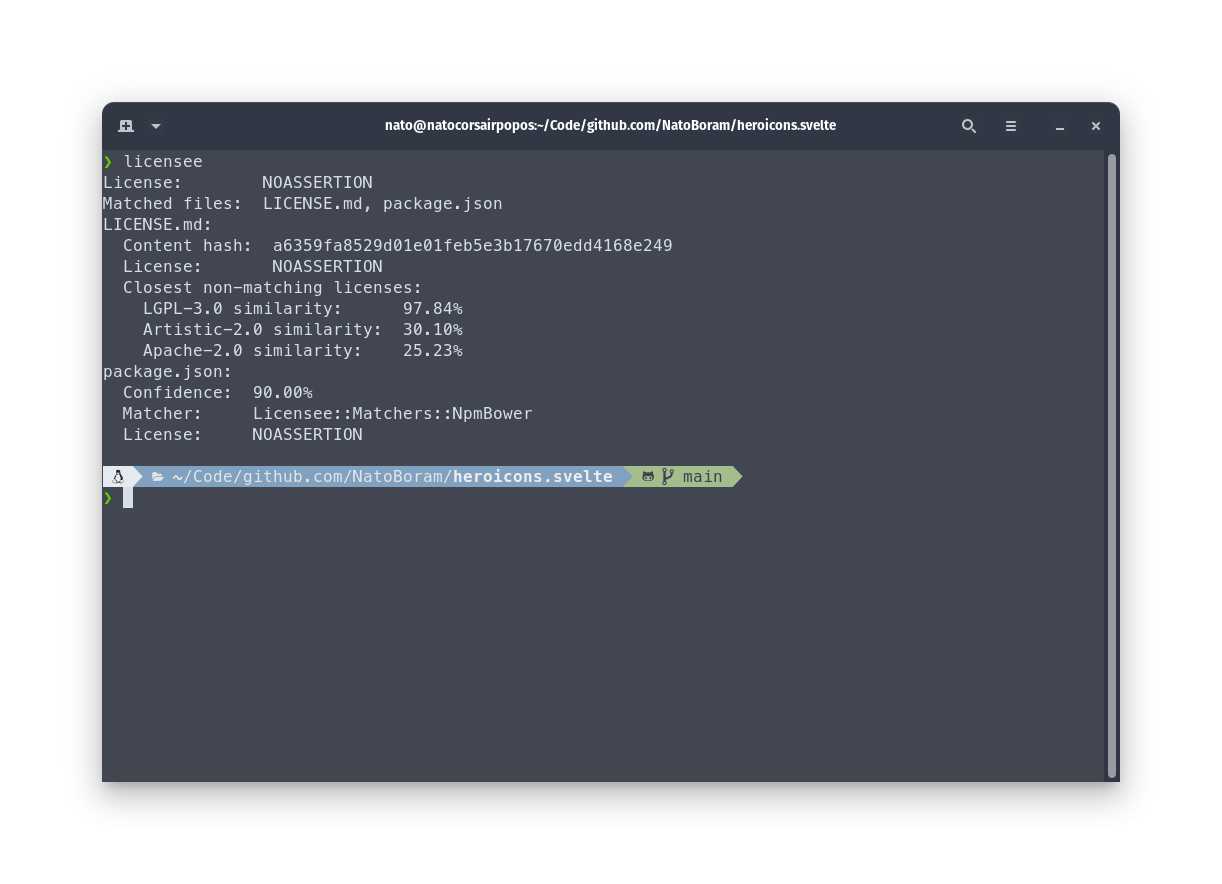This screenshot has height=884, width=1222.
Task: Click 'Closest non-matching licenses:' line
Action: click(273, 288)
